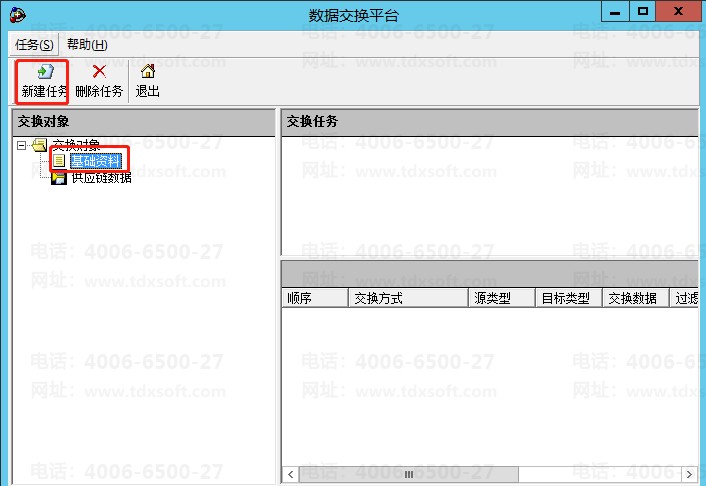Click the 源类型 column header
Image resolution: width=706 pixels, height=486 pixels.
(x=502, y=298)
